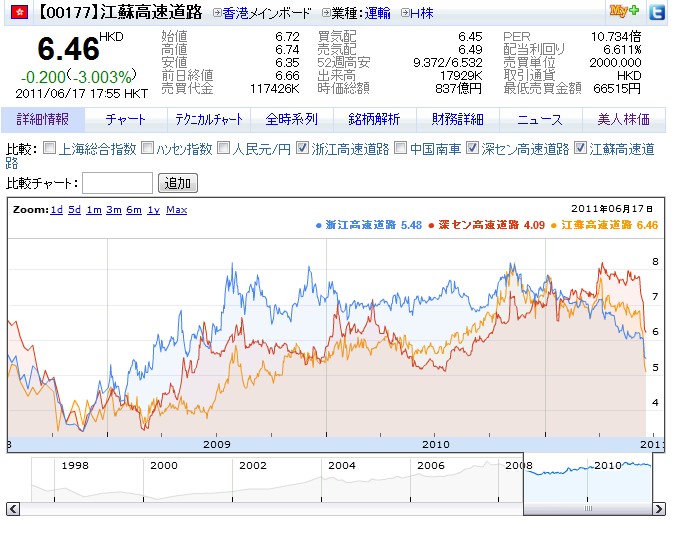Open the 運輸 industry link
Viewport: 690px width, 537px height.
(x=377, y=14)
